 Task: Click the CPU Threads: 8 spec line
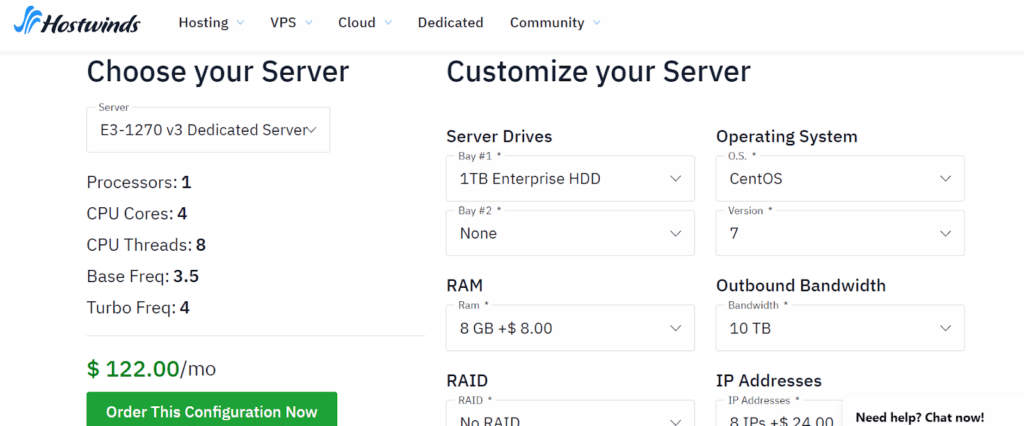click(146, 245)
